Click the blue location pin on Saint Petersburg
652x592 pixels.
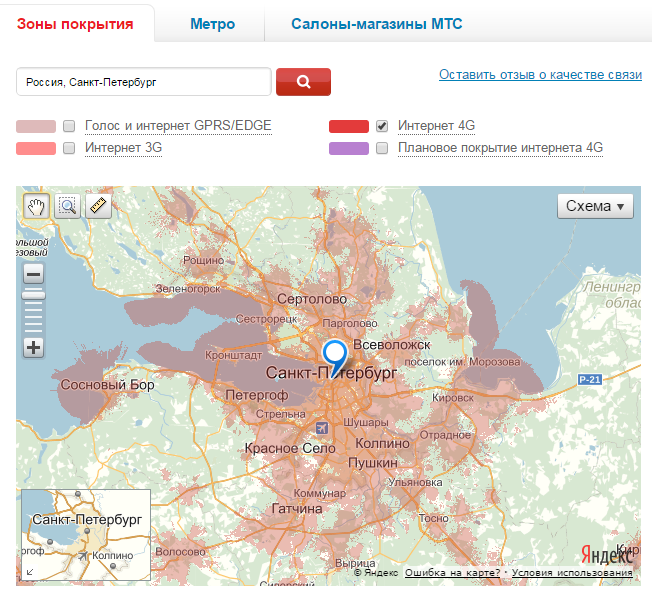tap(335, 356)
